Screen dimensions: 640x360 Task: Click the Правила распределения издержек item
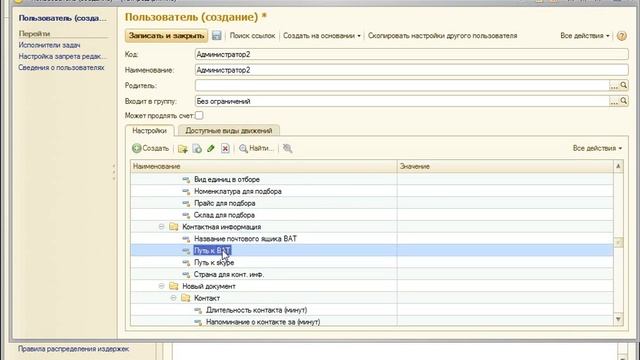click(x=73, y=349)
